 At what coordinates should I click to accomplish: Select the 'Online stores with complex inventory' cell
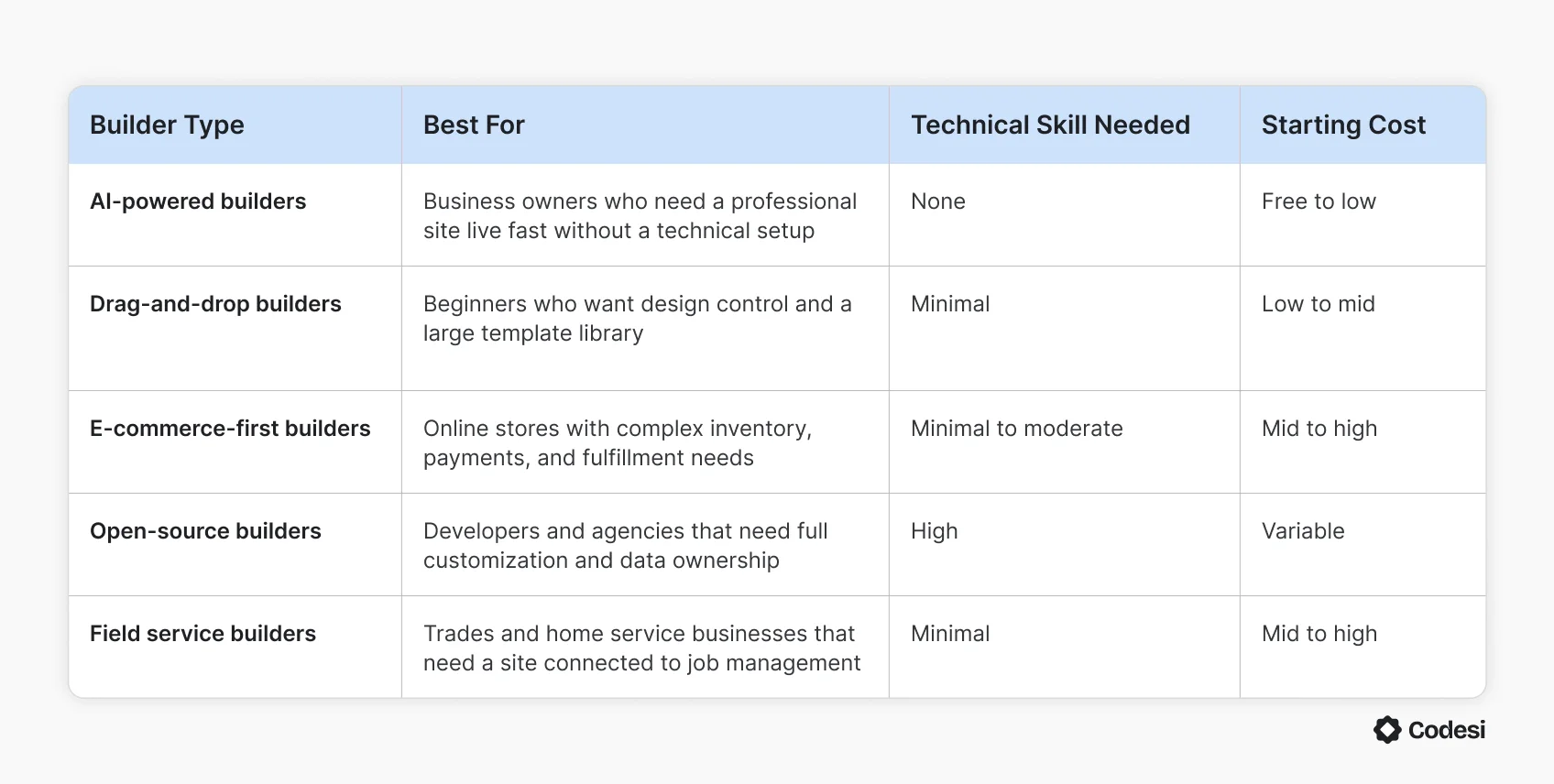click(x=617, y=443)
